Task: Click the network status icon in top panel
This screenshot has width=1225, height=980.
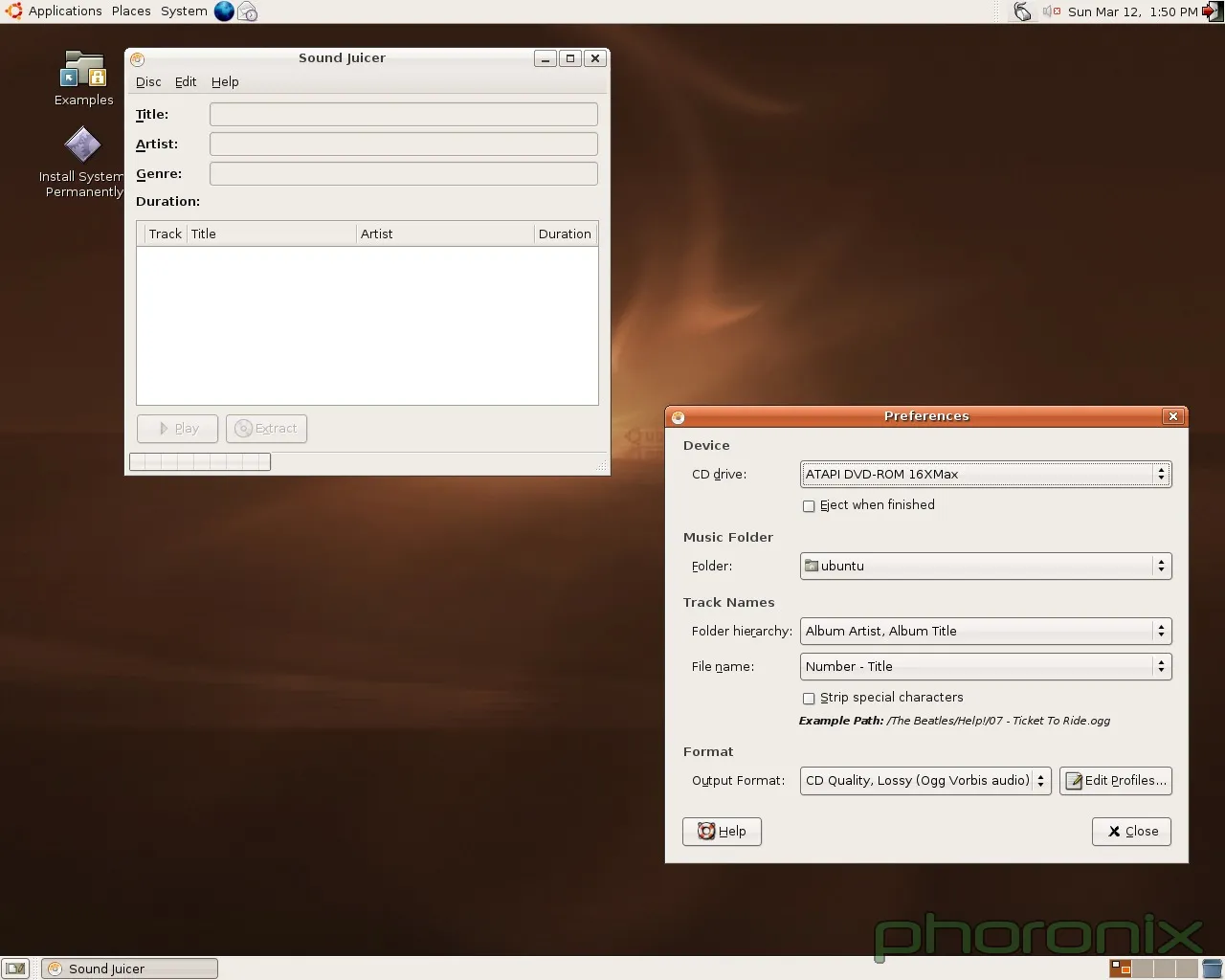Action: (x=1022, y=11)
